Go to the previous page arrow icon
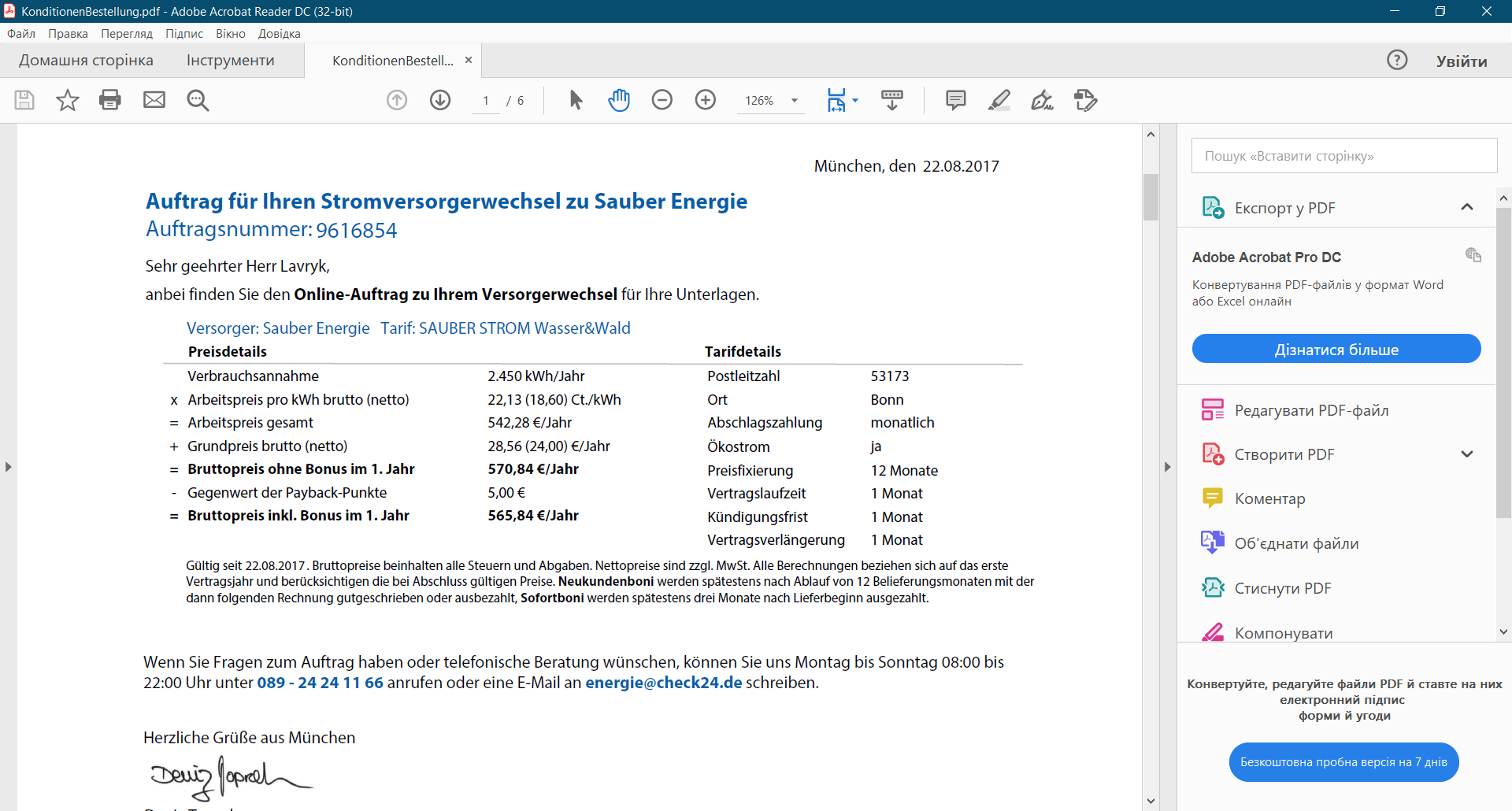Screen dimensions: 1512x811 [397, 100]
